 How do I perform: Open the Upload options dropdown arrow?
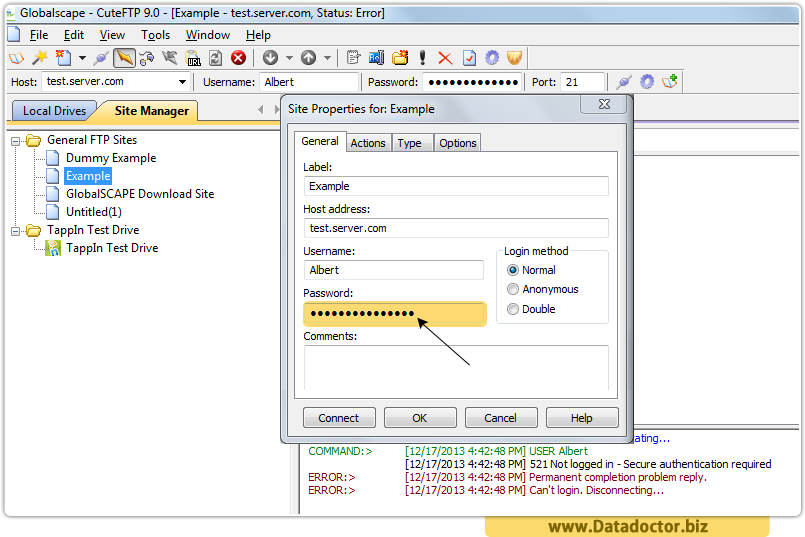327,58
